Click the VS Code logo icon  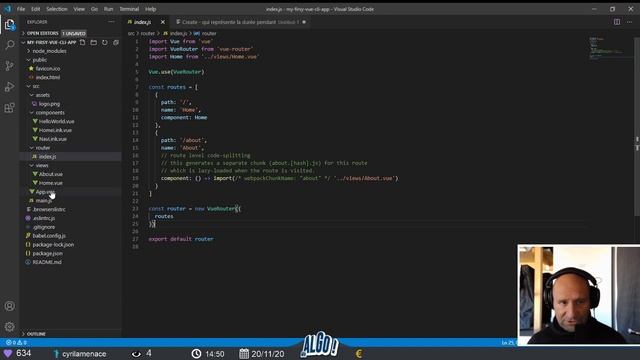(7, 9)
